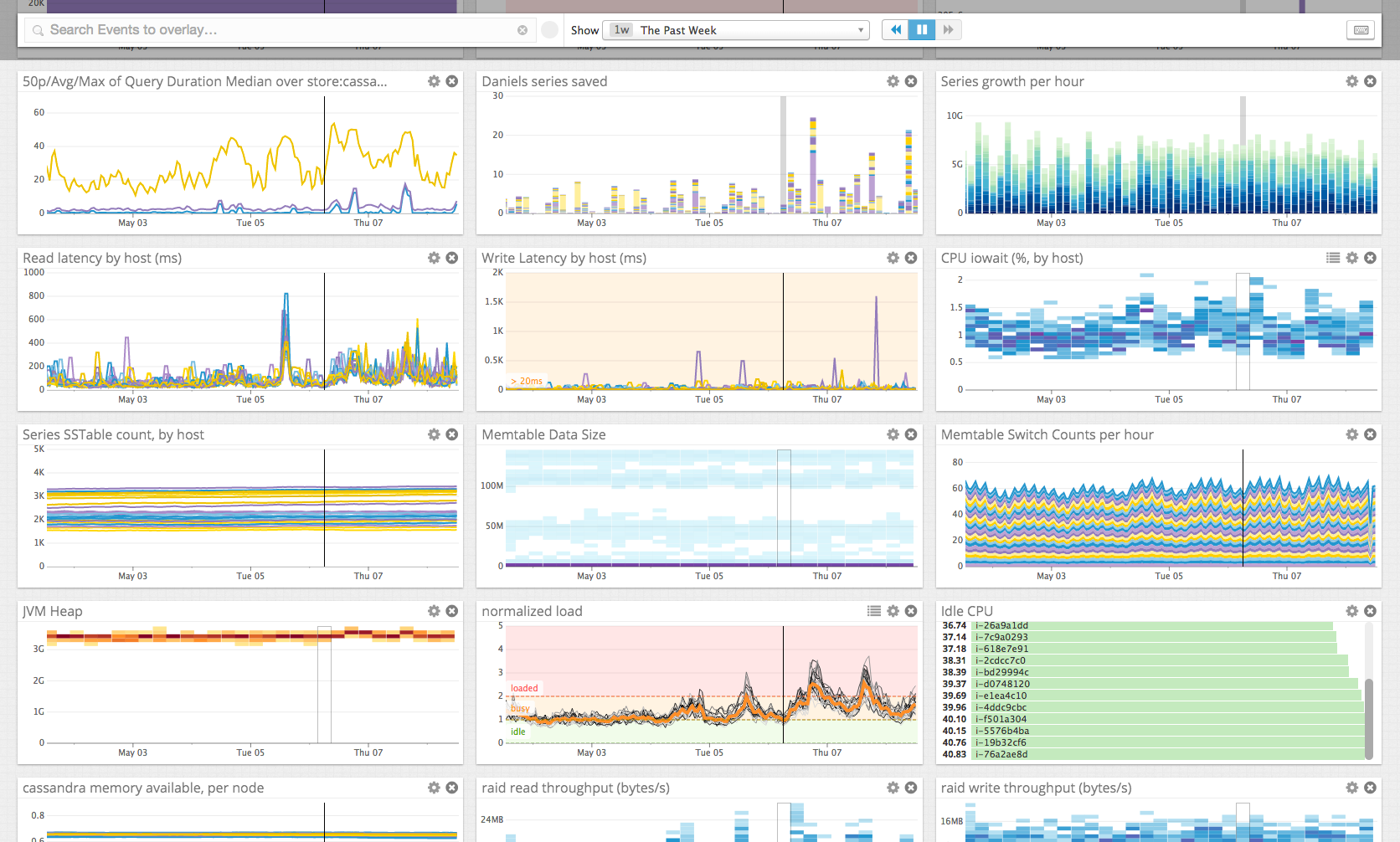Open settings gear for Memtable Data Size

[x=893, y=434]
